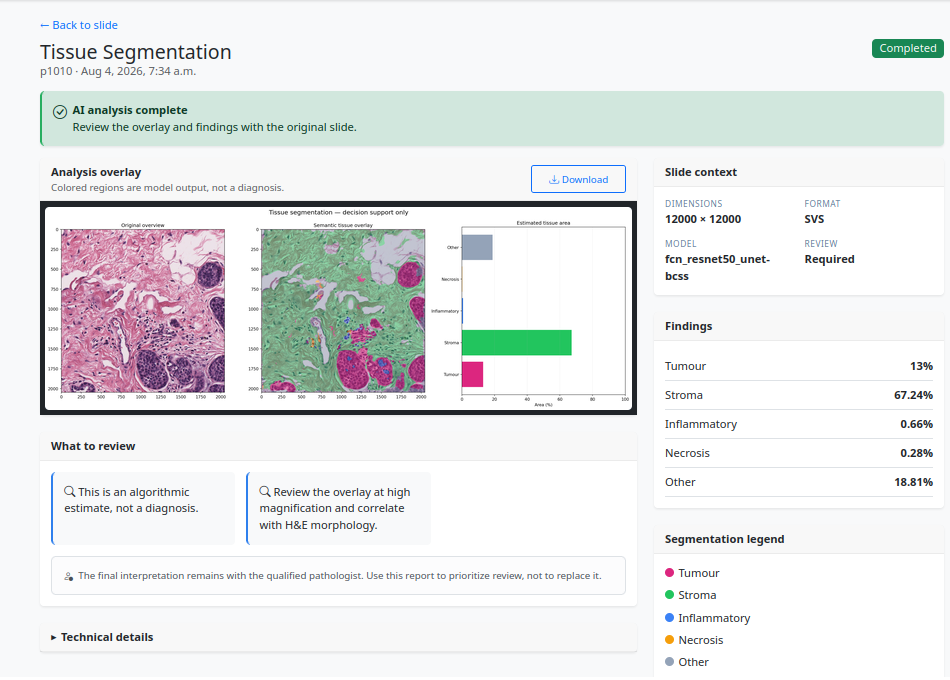Open the segmentation overlay figure thumbnail
Screen dimensions: 950x680
[x=338, y=308]
